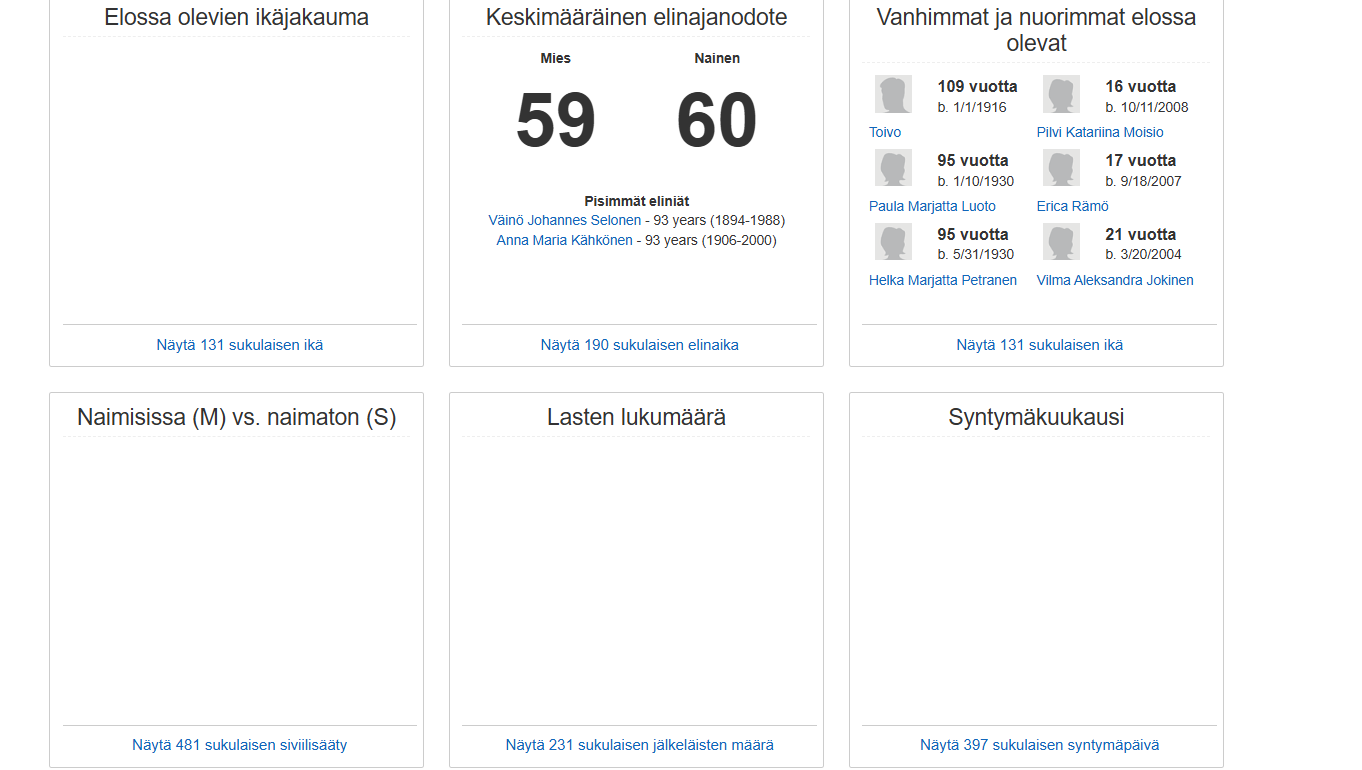Select the Pilvi Katariina Moisio link
Viewport: 1362px width, 770px height.
[x=1100, y=132]
